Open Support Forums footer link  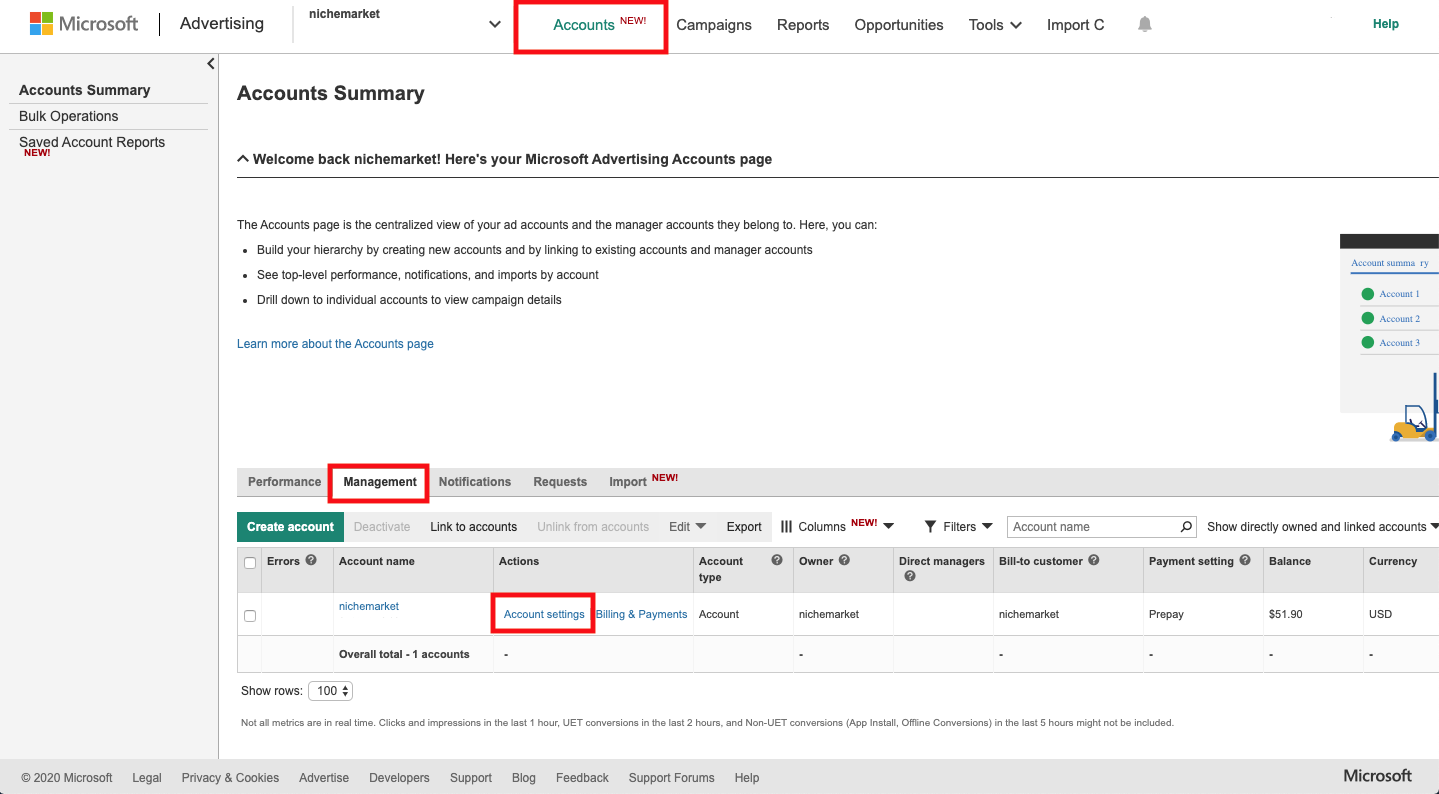pos(672,778)
